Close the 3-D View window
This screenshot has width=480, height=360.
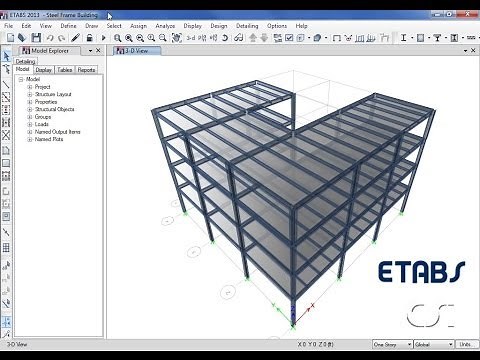[473, 50]
